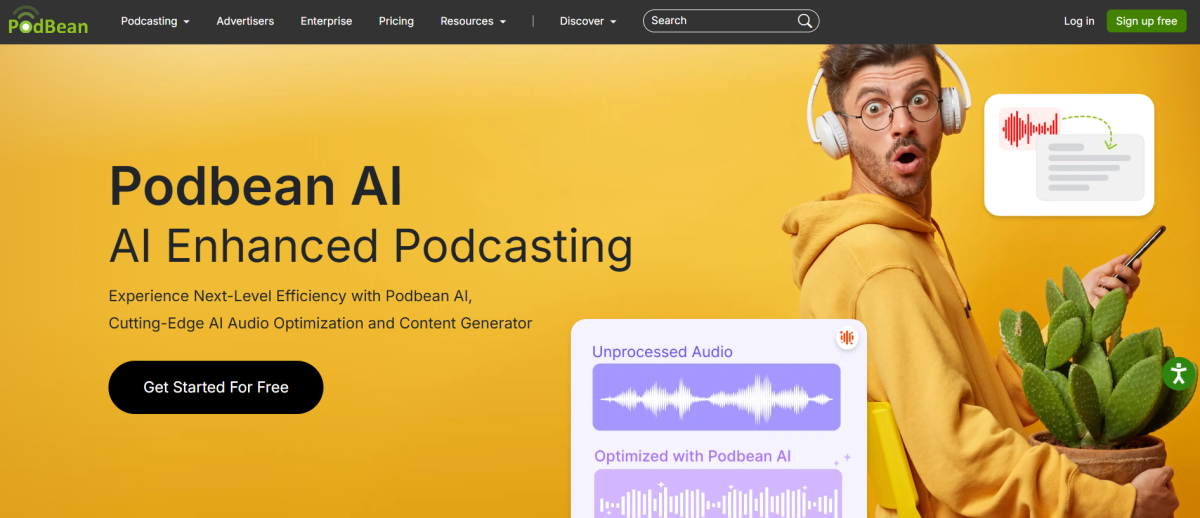Image resolution: width=1200 pixels, height=518 pixels.
Task: Open the accessibility widget icon
Action: pyautogui.click(x=1179, y=374)
